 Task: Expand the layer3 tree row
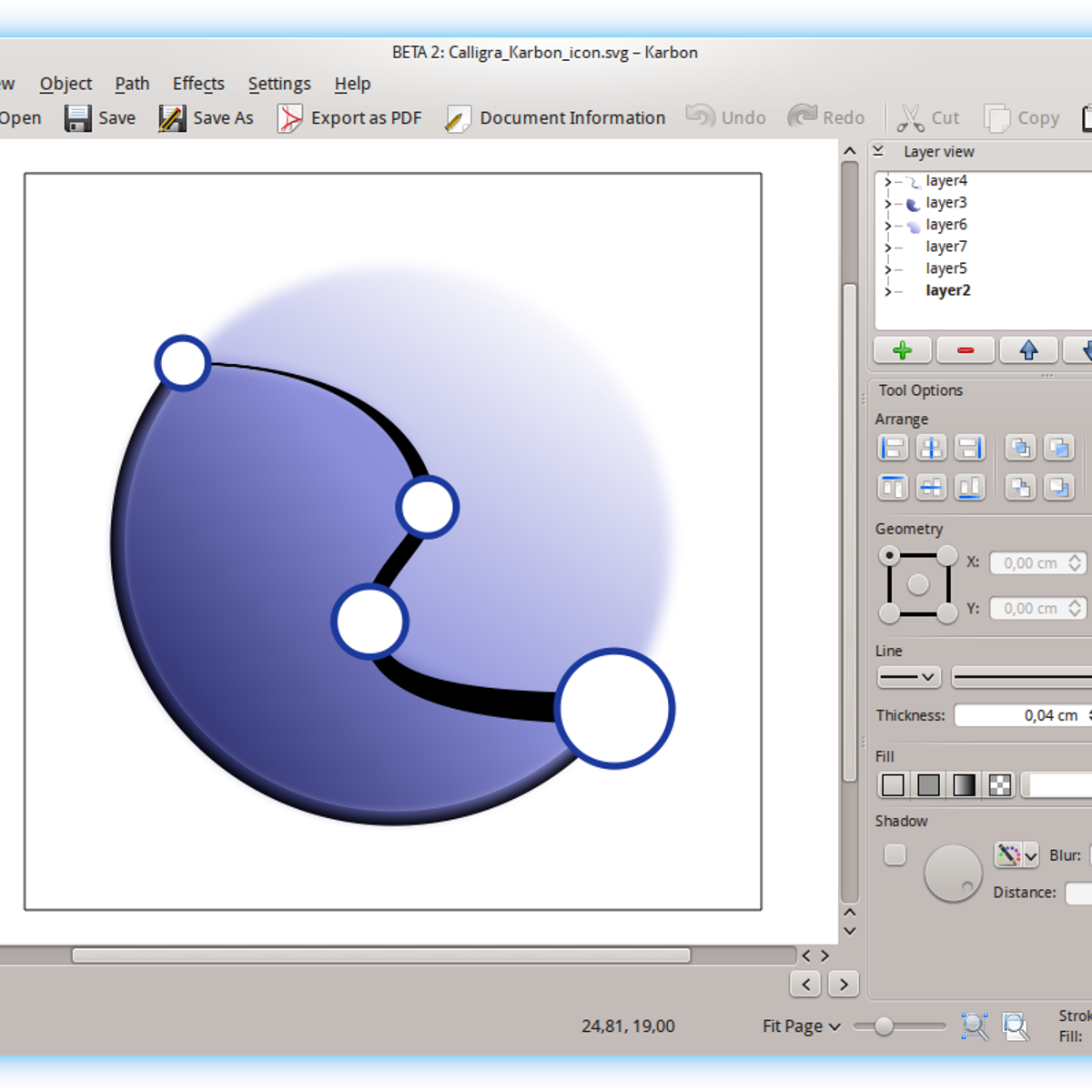tap(888, 203)
